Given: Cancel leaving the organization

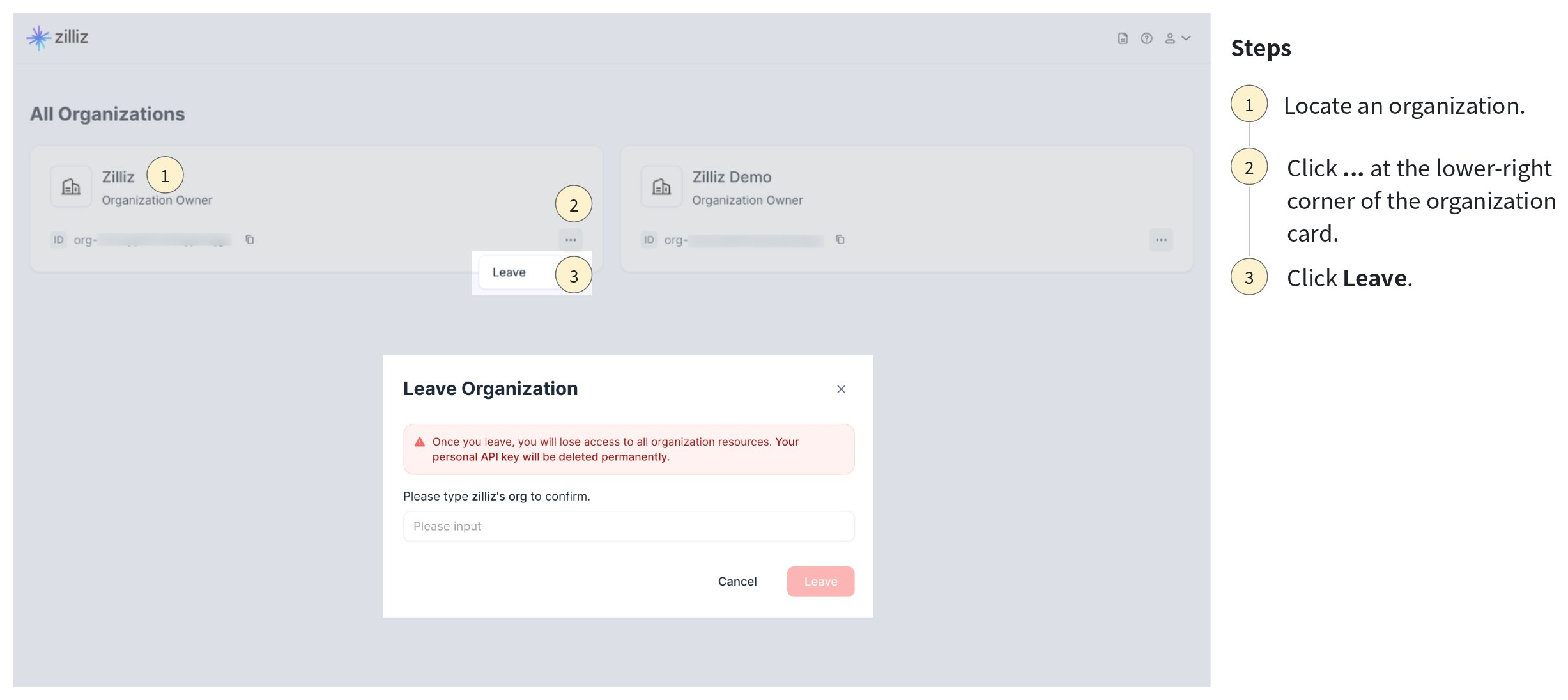Looking at the screenshot, I should 737,581.
